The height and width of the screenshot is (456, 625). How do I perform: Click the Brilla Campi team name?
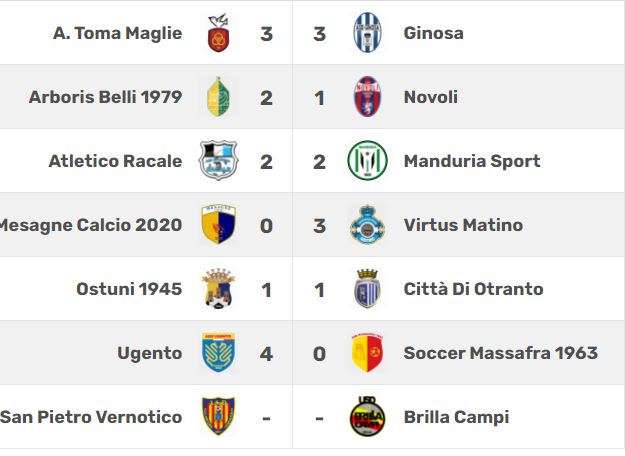(x=456, y=417)
